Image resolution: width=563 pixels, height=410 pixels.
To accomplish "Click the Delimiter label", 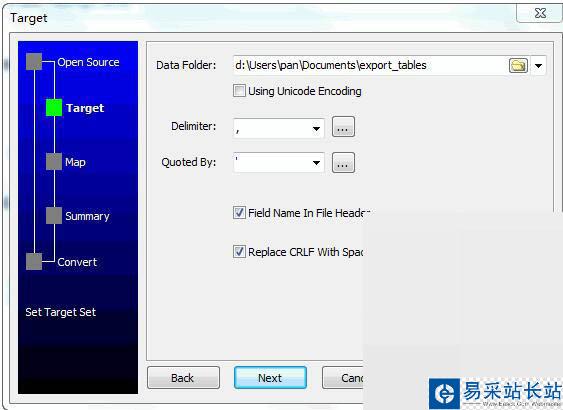I will [x=194, y=126].
